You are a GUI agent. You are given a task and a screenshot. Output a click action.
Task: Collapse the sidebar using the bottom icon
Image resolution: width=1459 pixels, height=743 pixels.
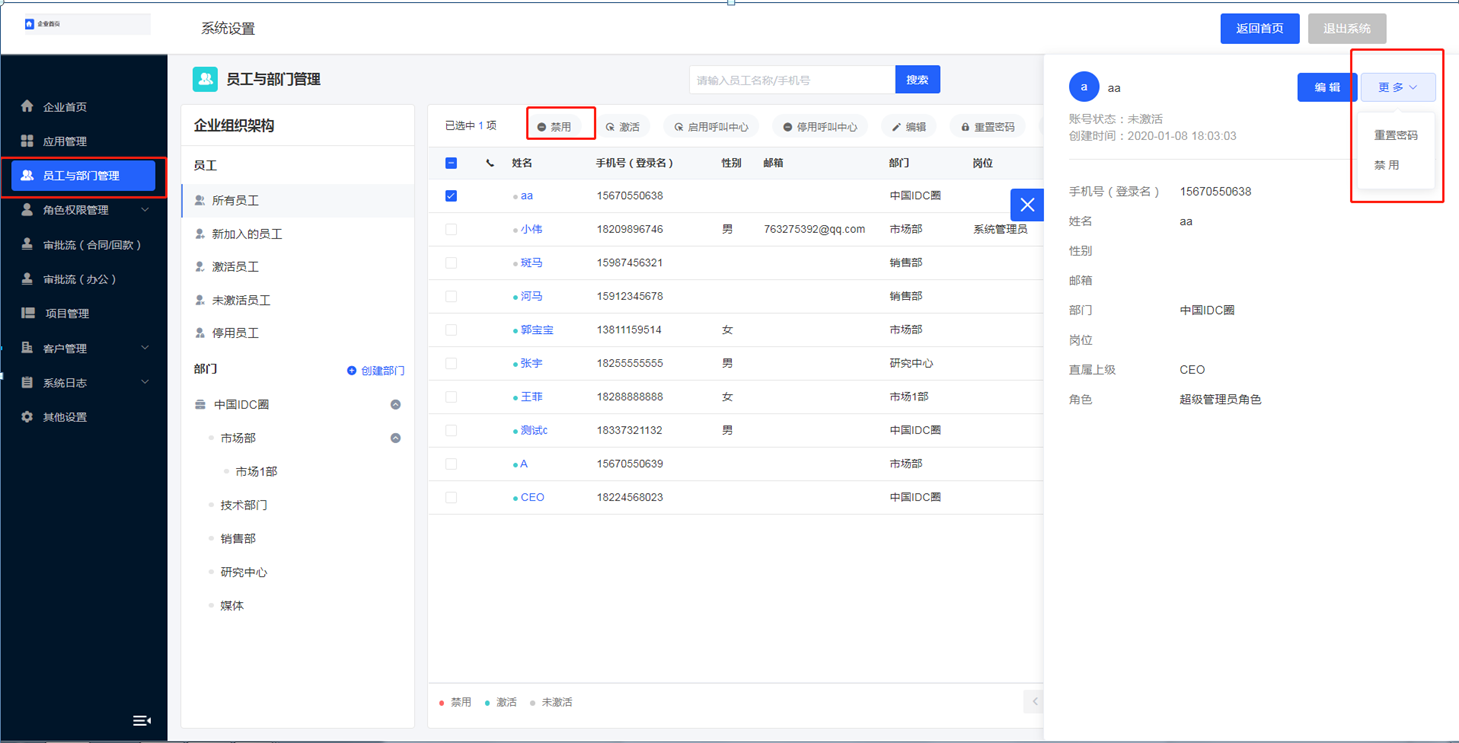142,720
